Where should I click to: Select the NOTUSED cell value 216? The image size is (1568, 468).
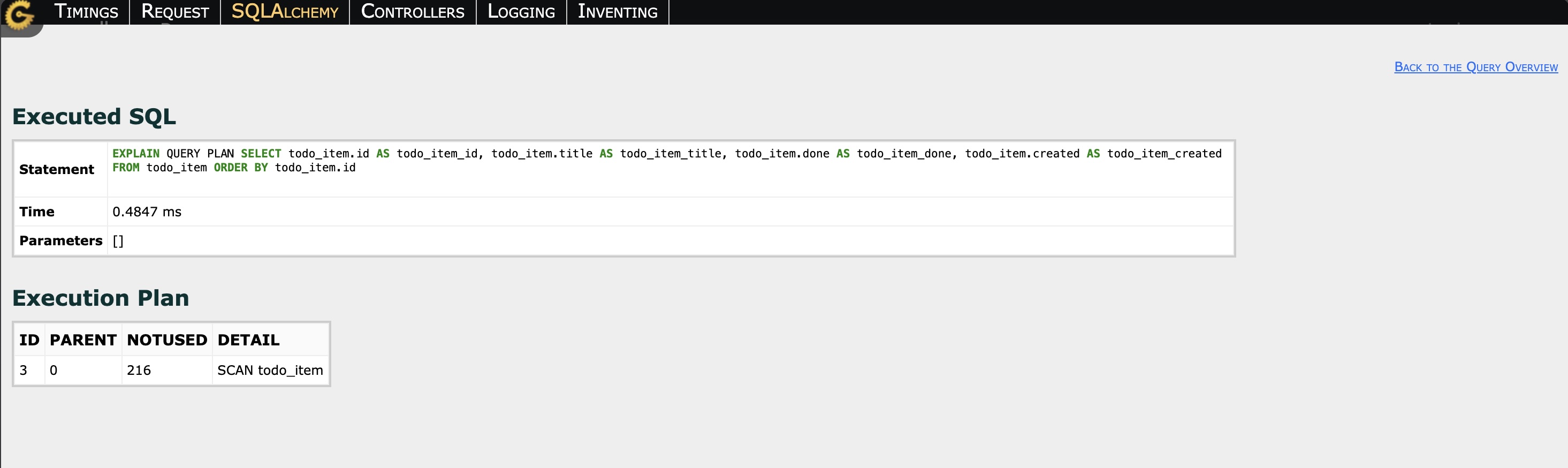(139, 371)
